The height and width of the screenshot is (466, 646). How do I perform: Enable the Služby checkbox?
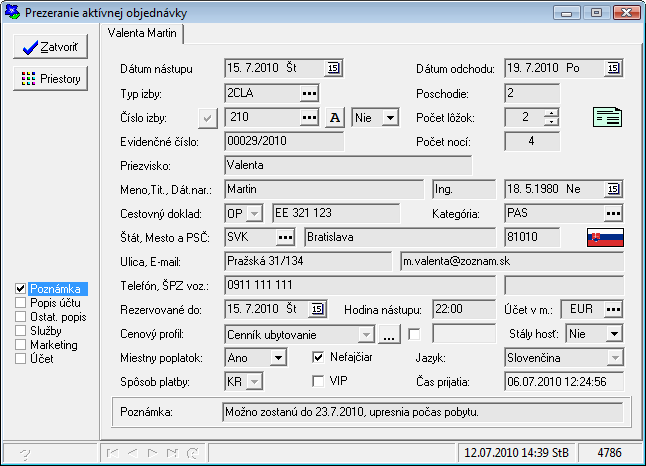(x=21, y=331)
